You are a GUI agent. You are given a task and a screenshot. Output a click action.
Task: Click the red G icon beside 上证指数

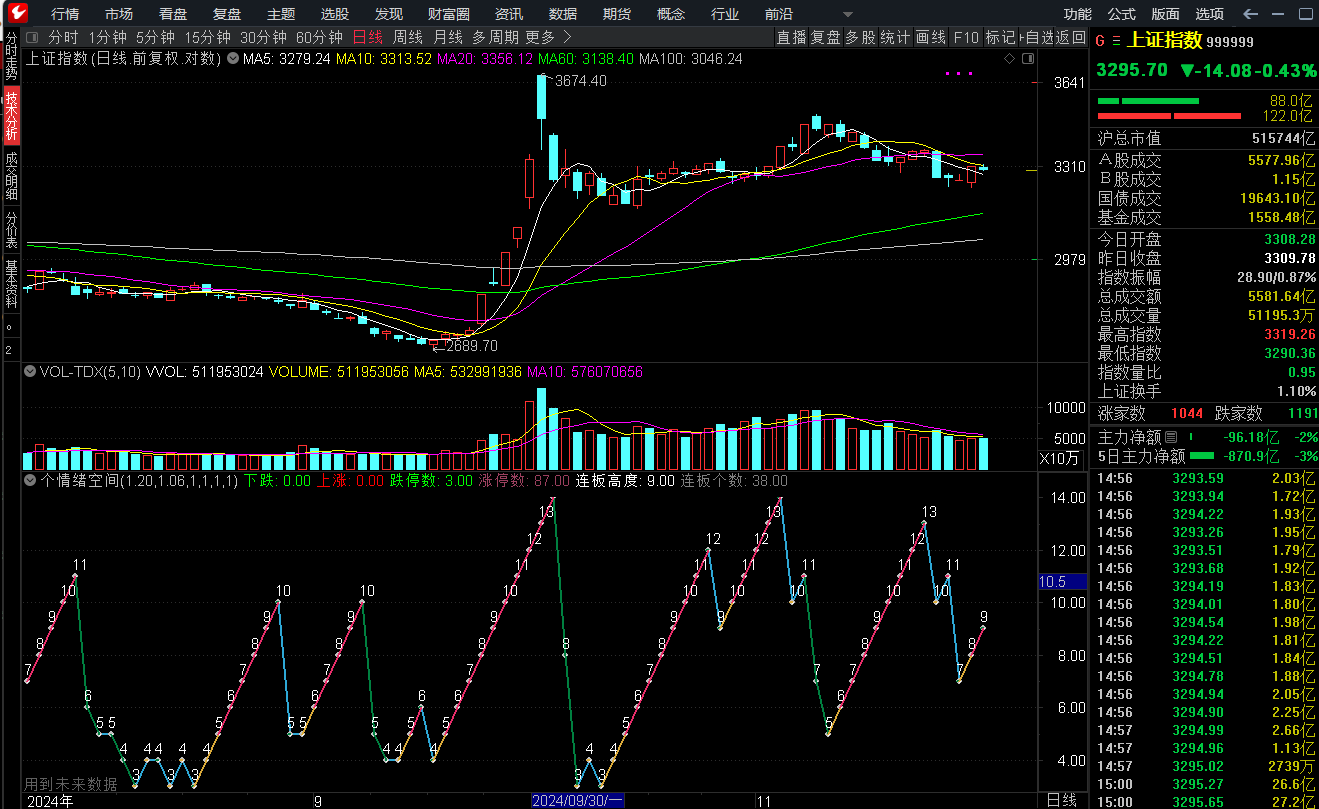coord(1100,41)
